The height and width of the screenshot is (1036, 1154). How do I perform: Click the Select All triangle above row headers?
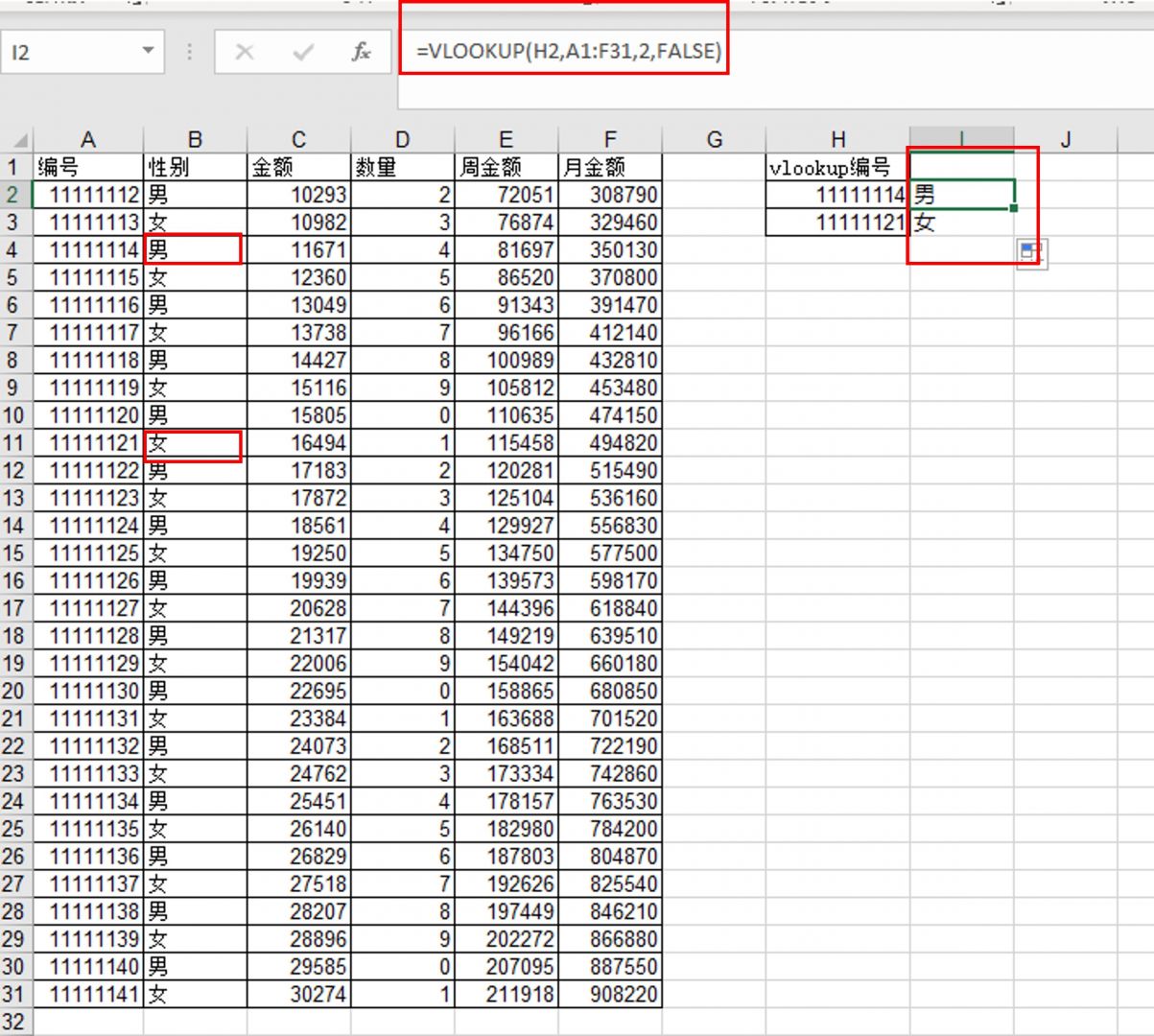click(20, 138)
